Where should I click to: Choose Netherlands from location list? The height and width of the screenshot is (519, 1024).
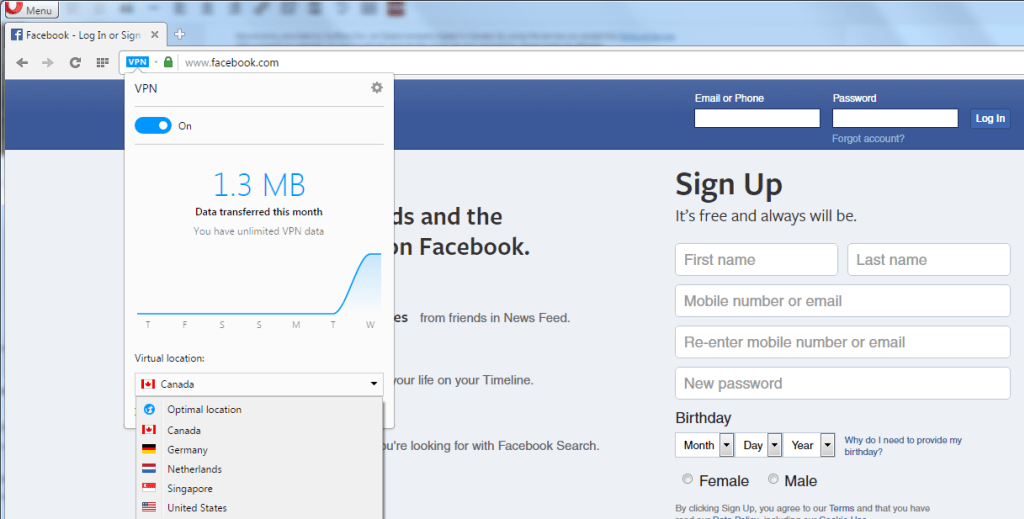pos(259,469)
